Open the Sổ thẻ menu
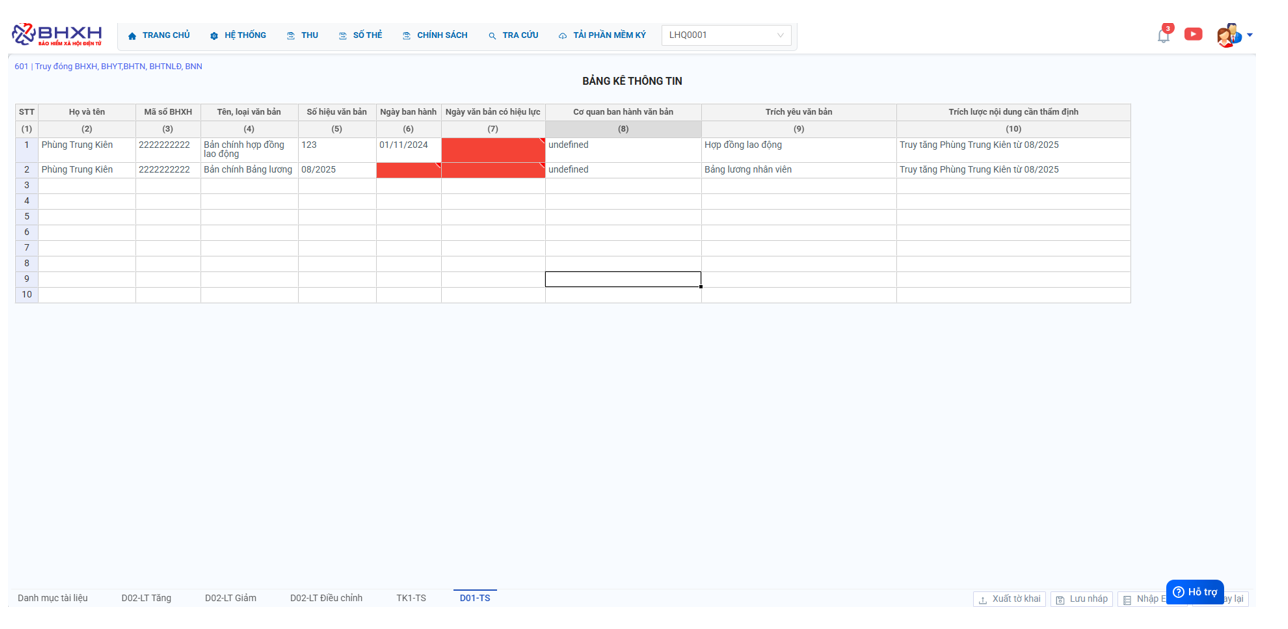The image size is (1288, 629). point(360,35)
